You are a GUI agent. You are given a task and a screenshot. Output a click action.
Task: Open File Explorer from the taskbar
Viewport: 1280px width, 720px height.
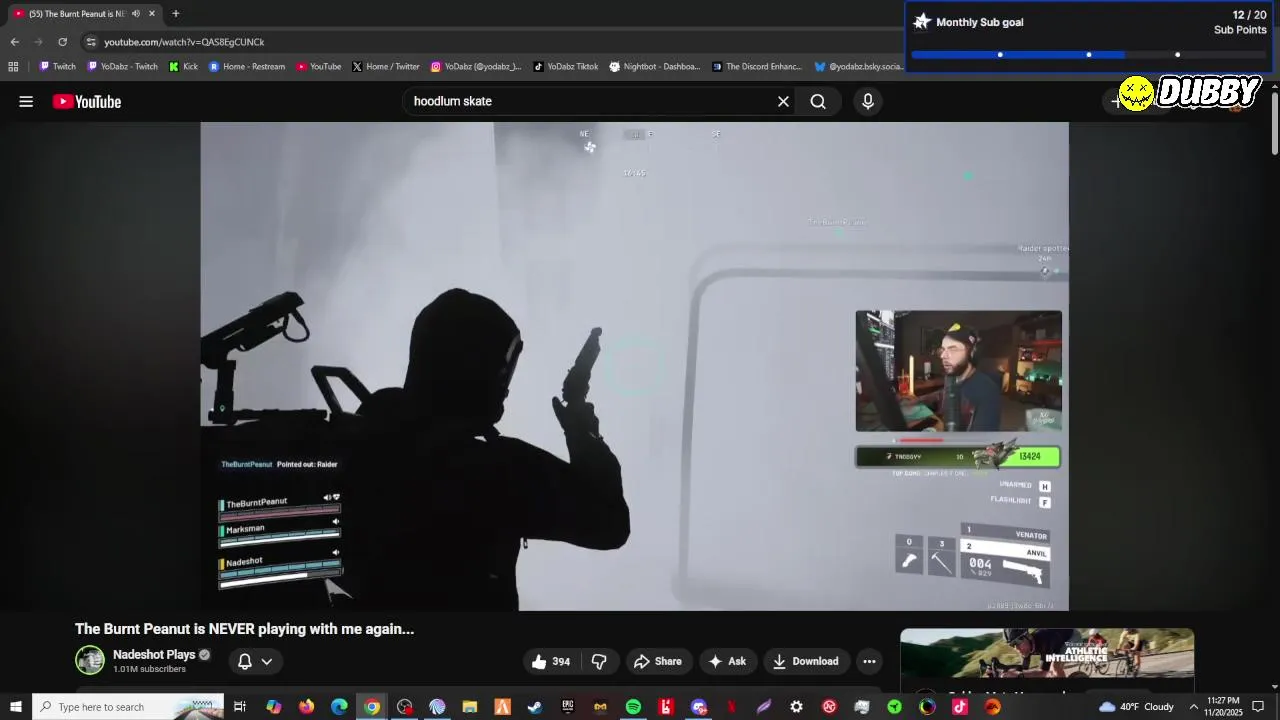(470, 707)
